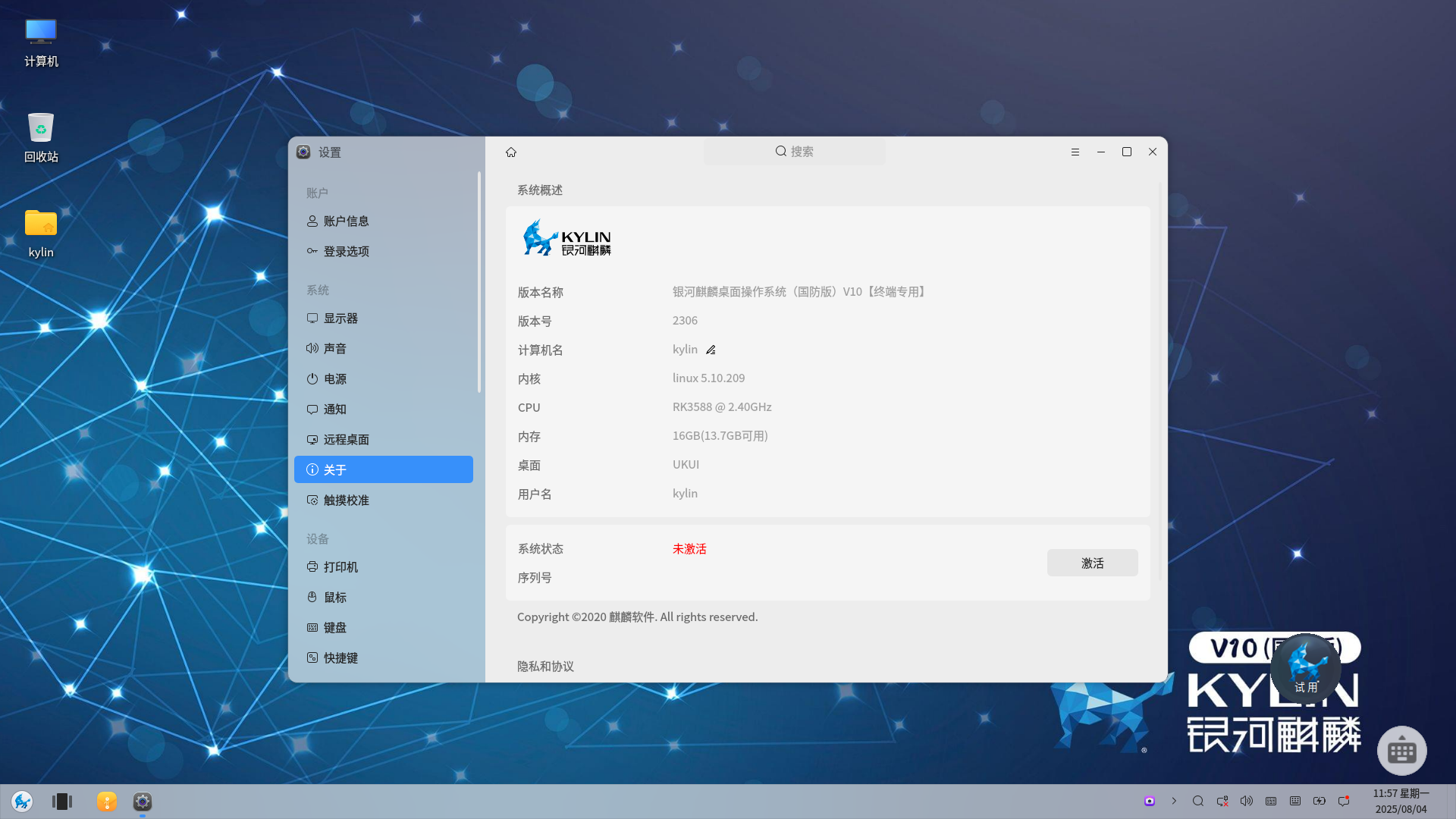
Task: Click the CPU value RK3588 @ 2.40GHz
Action: [722, 406]
